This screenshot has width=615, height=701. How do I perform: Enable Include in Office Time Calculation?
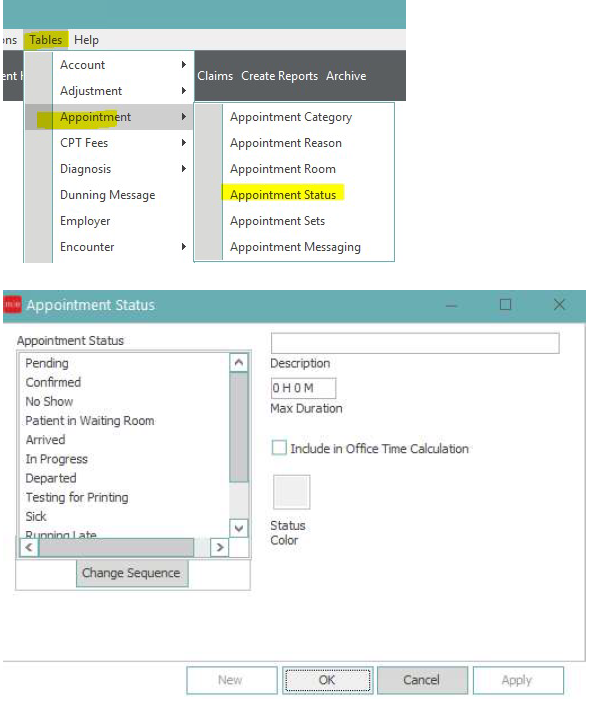click(279, 449)
